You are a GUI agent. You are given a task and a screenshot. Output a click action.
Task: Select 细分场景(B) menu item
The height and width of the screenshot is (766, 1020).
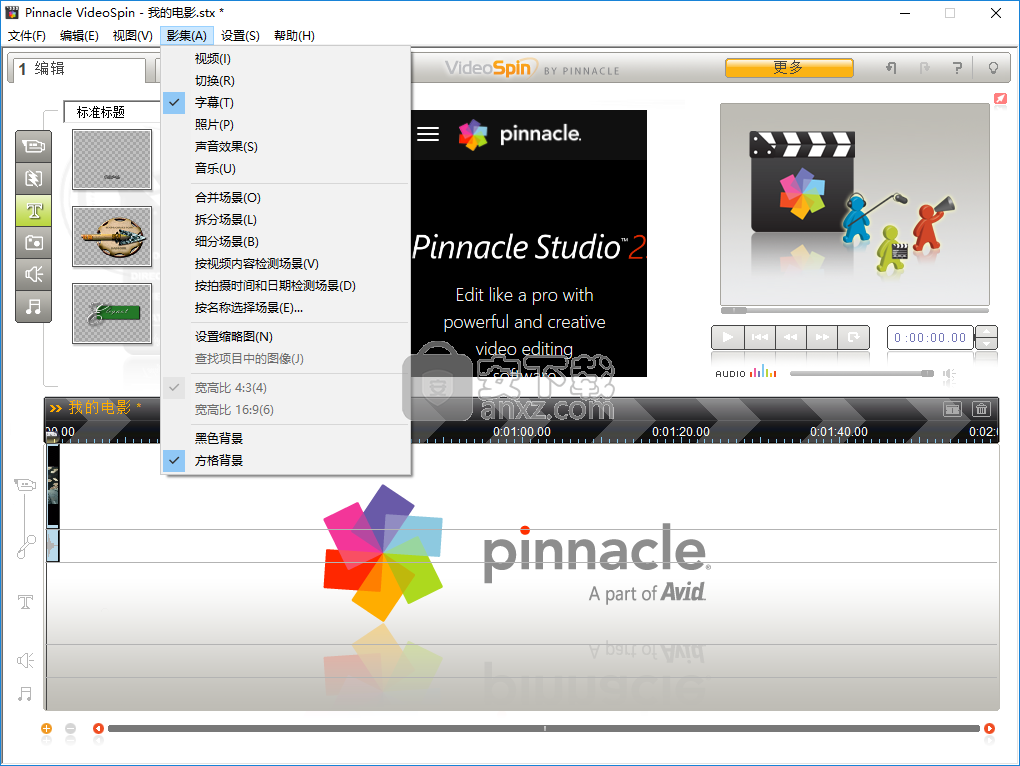(x=286, y=241)
